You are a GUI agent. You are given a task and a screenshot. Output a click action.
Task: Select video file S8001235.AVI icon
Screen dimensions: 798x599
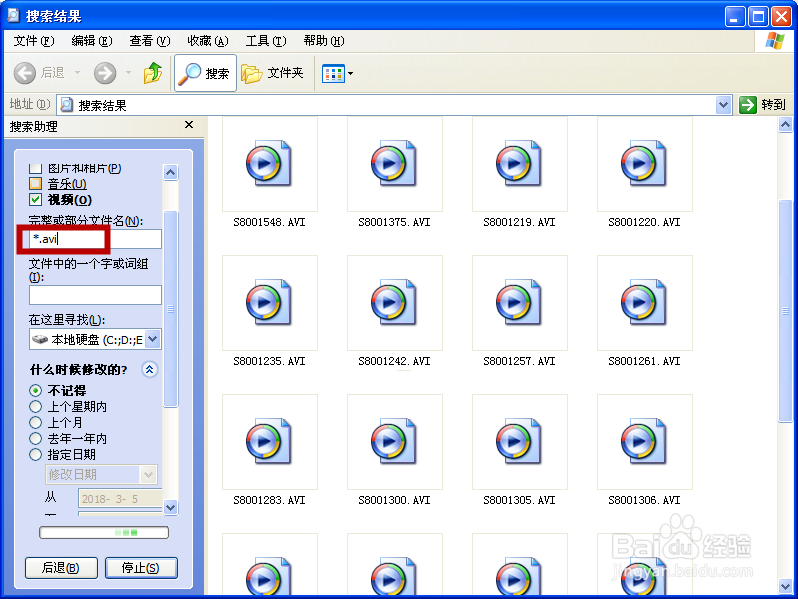point(270,303)
